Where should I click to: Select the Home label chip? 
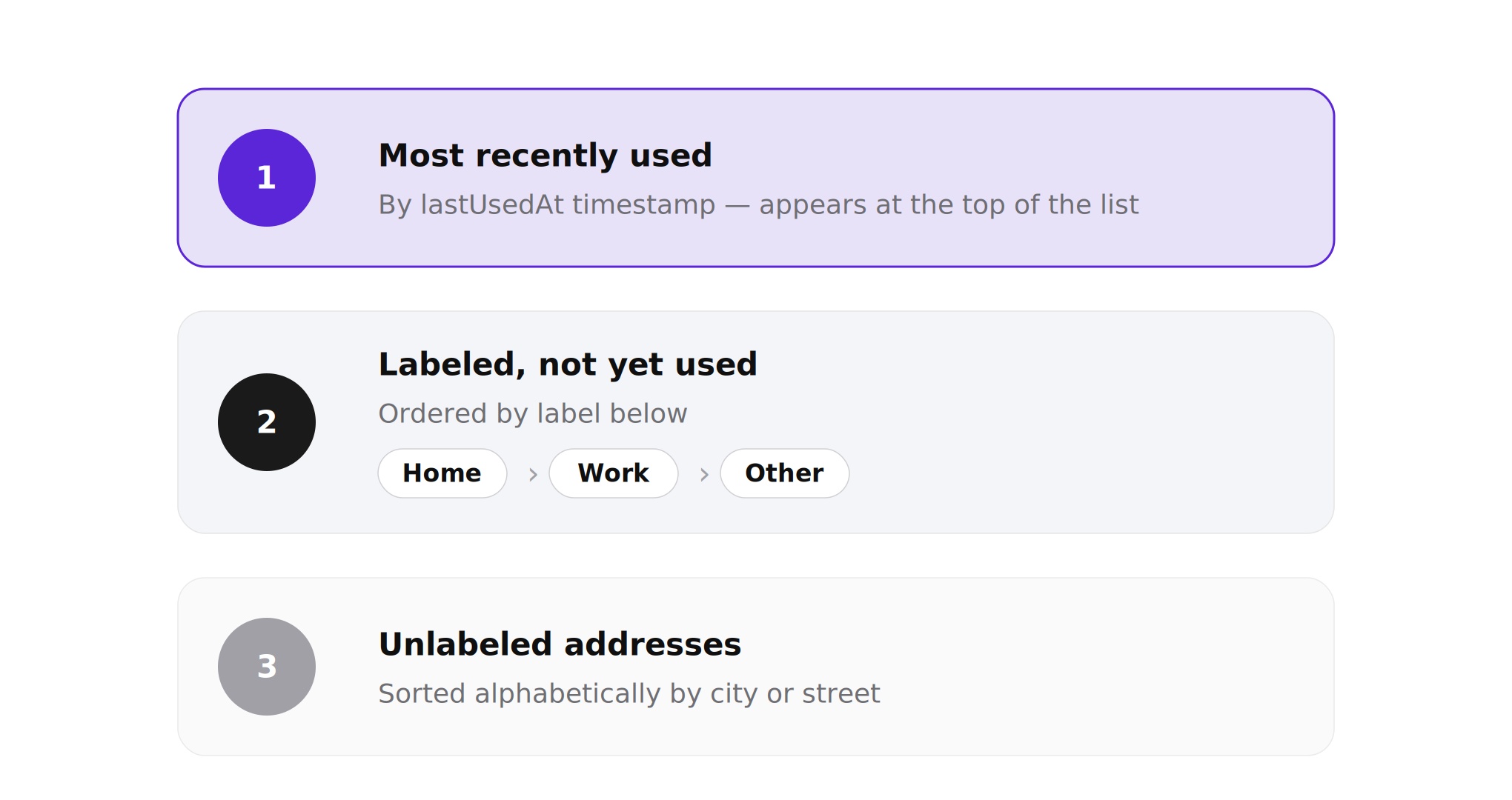coord(442,473)
